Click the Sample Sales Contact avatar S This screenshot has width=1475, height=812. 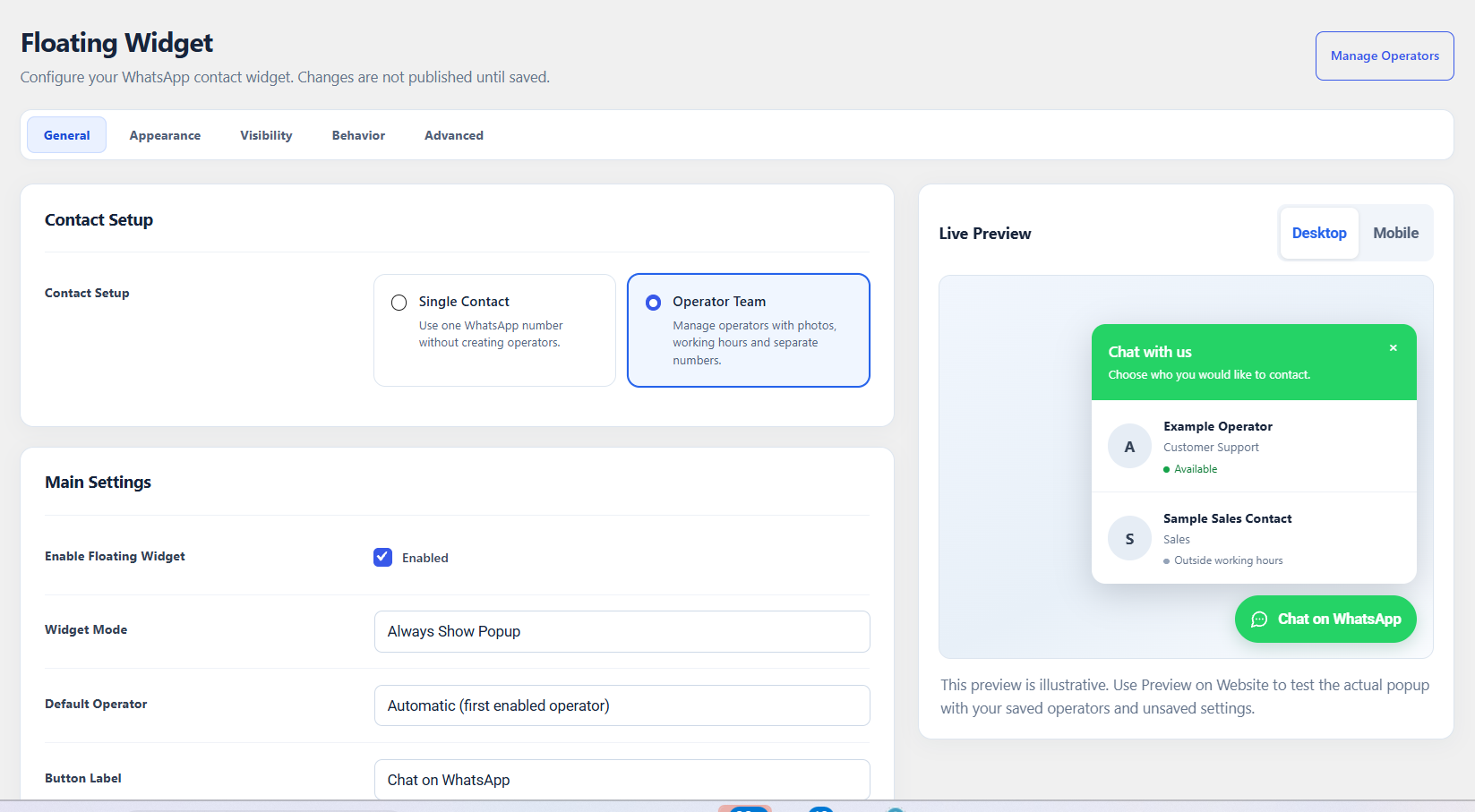[1129, 538]
